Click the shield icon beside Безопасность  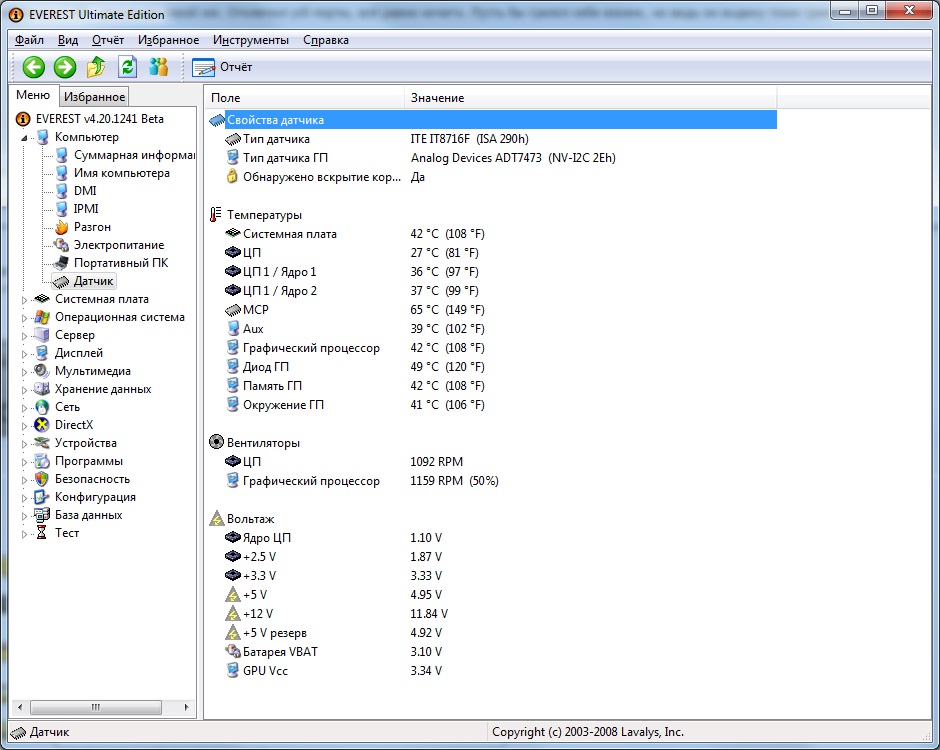coord(42,479)
